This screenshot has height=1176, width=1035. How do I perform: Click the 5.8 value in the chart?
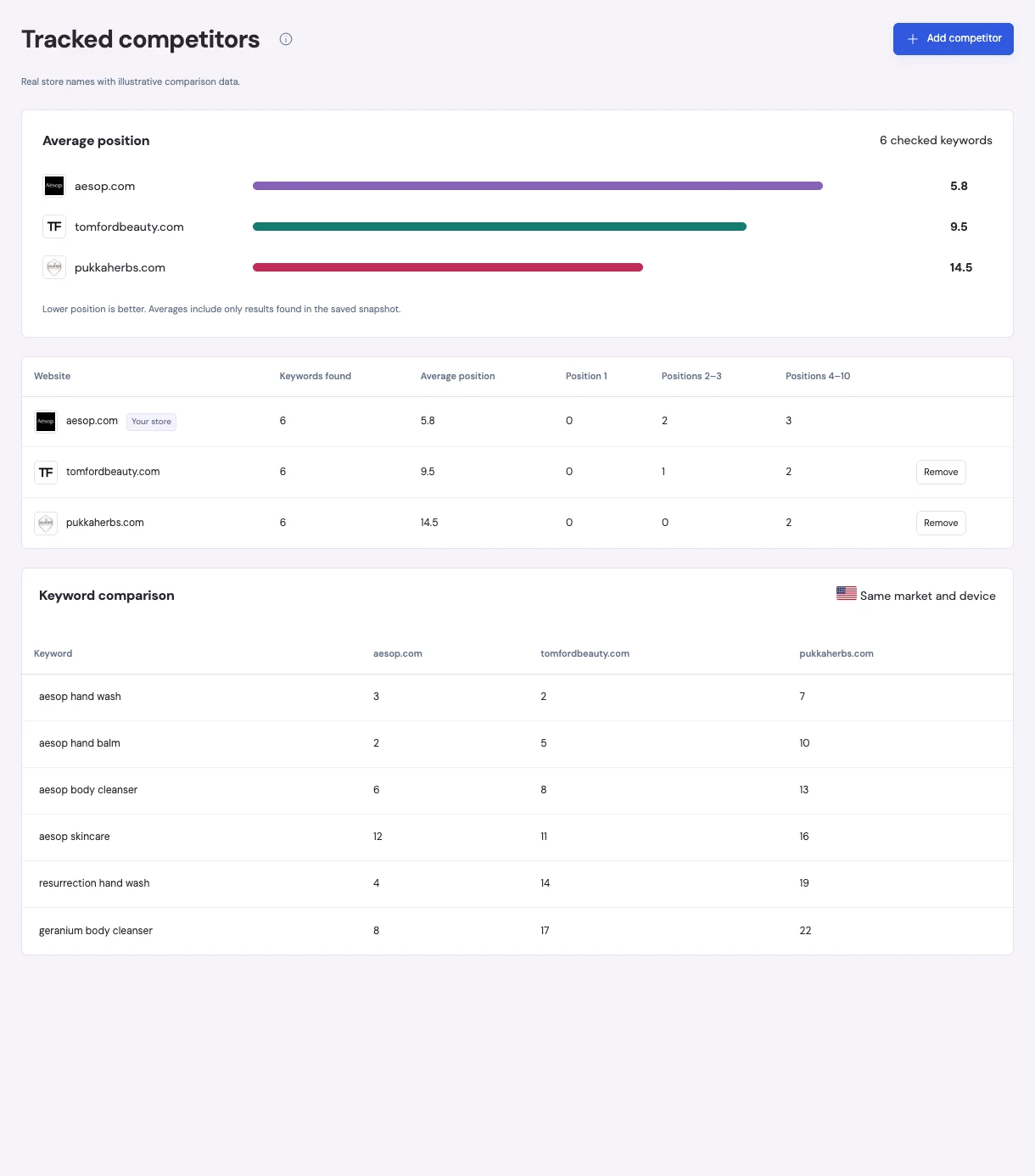coord(959,186)
